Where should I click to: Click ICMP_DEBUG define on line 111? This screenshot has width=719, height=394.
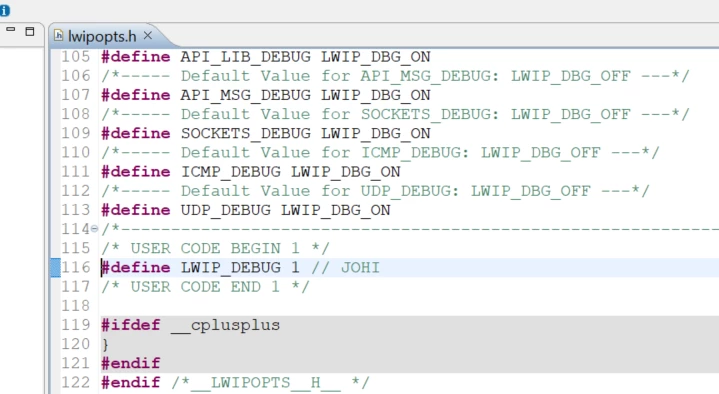click(231, 172)
